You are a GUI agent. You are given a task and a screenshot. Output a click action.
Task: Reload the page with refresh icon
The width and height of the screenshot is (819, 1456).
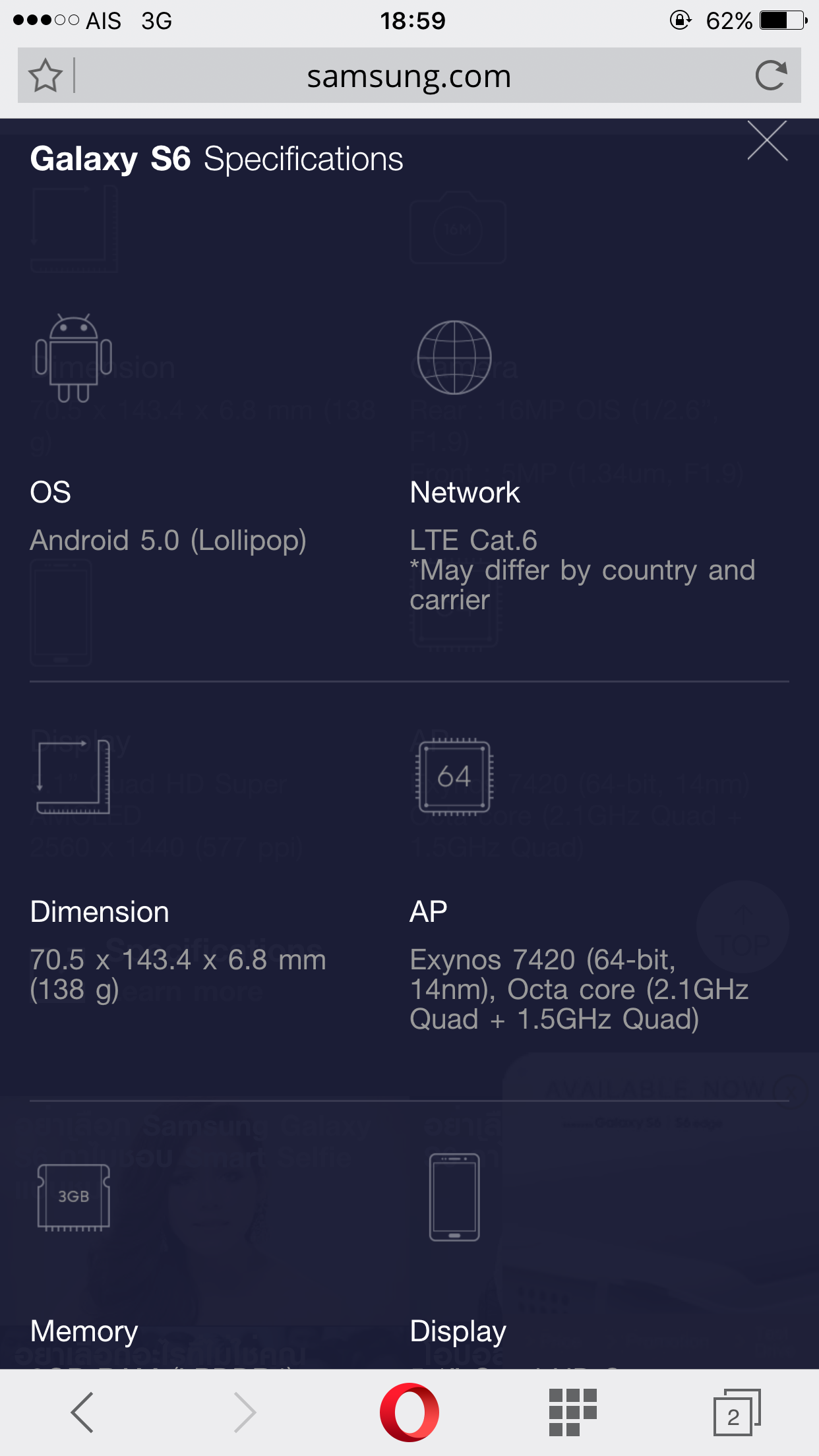click(771, 75)
